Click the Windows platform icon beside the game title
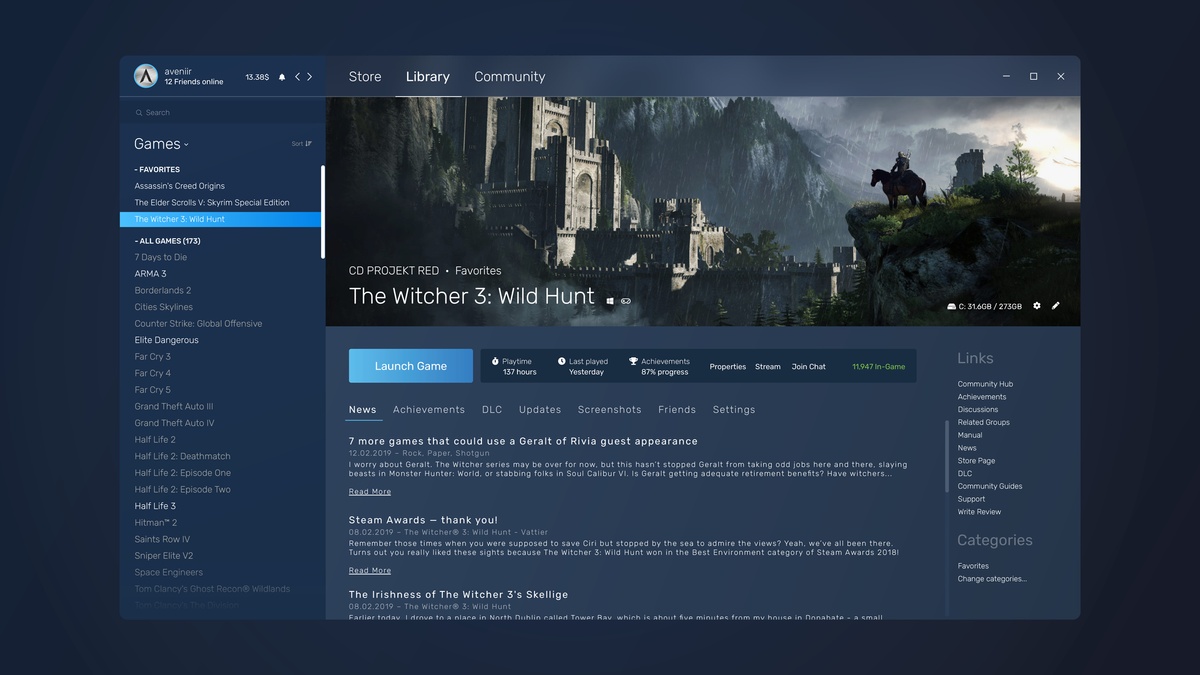 click(x=610, y=299)
